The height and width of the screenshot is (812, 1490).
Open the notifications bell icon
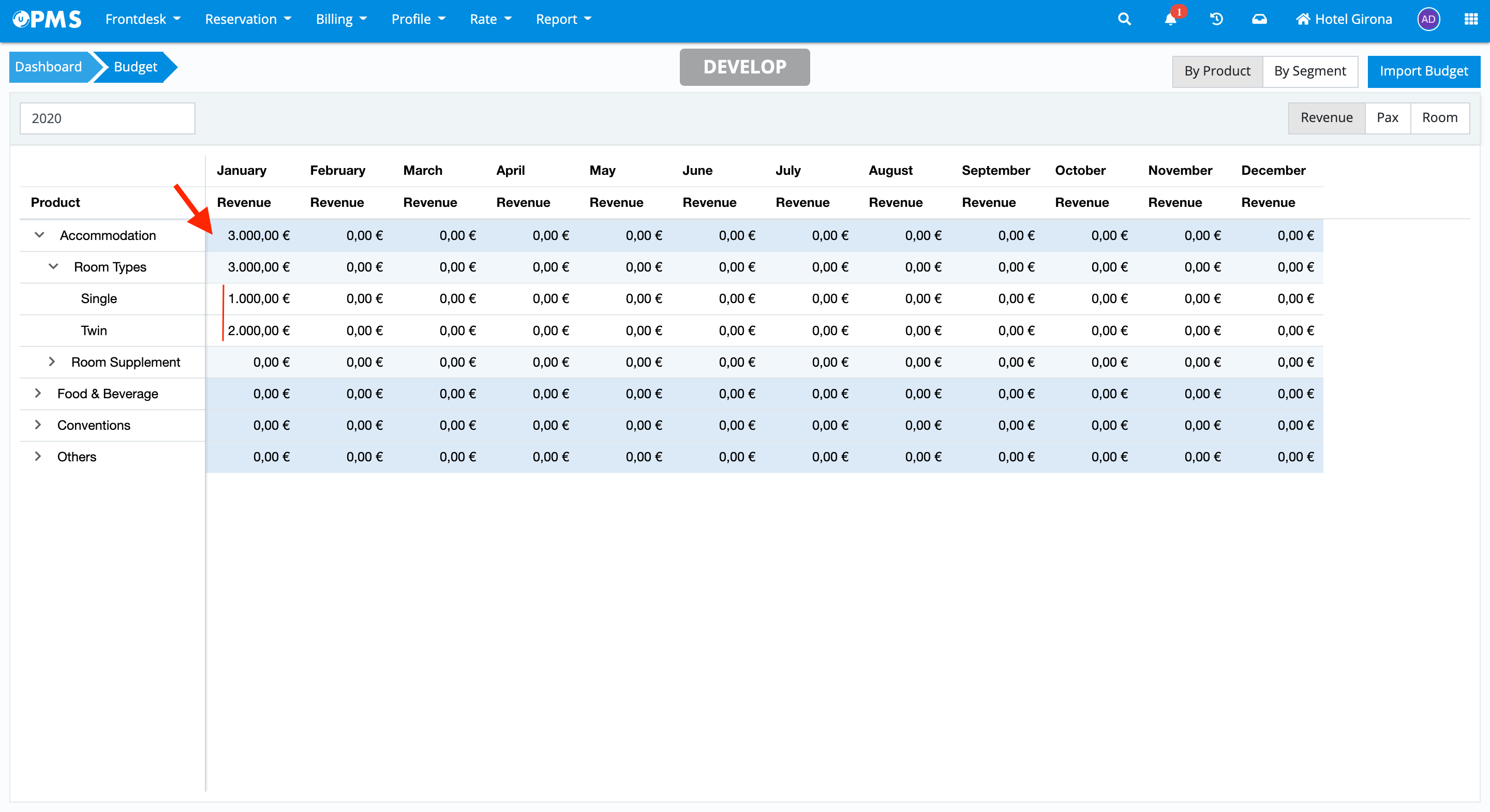click(x=1170, y=19)
